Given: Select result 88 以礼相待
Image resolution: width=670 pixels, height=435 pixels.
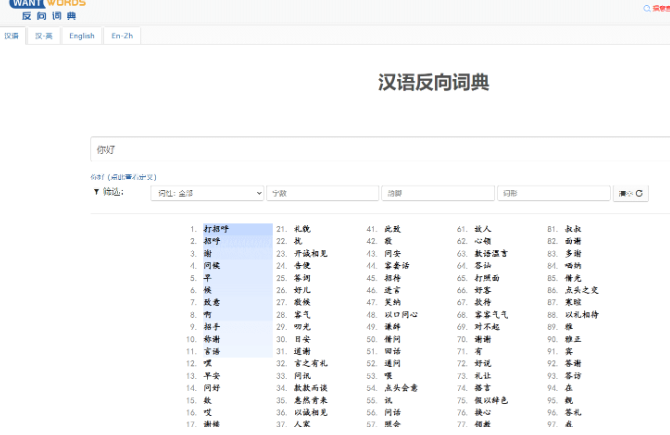Looking at the screenshot, I should coord(582,315).
